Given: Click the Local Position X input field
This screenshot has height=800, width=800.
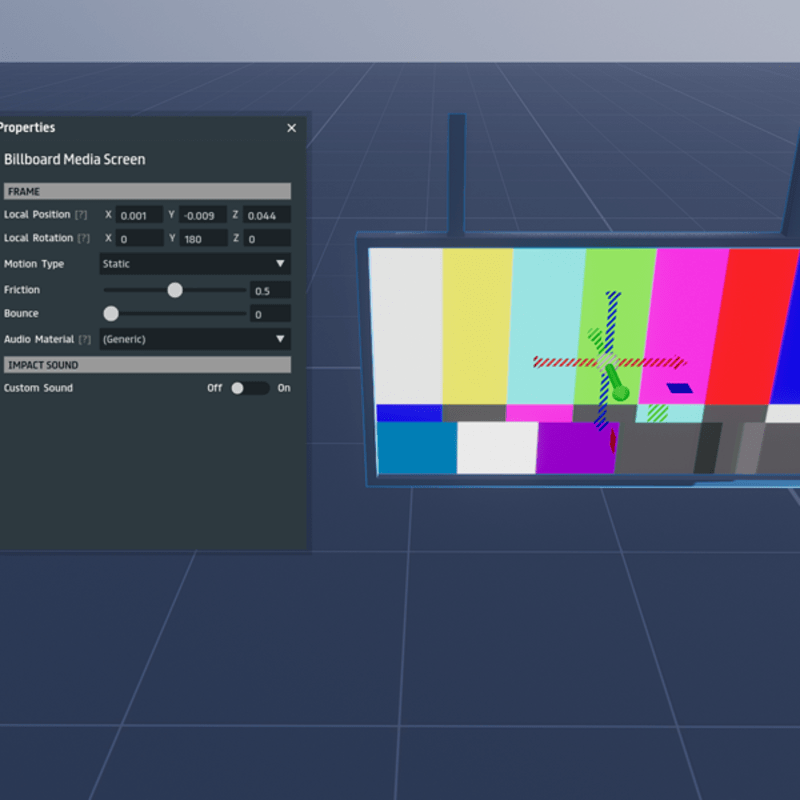Looking at the screenshot, I should (139, 215).
